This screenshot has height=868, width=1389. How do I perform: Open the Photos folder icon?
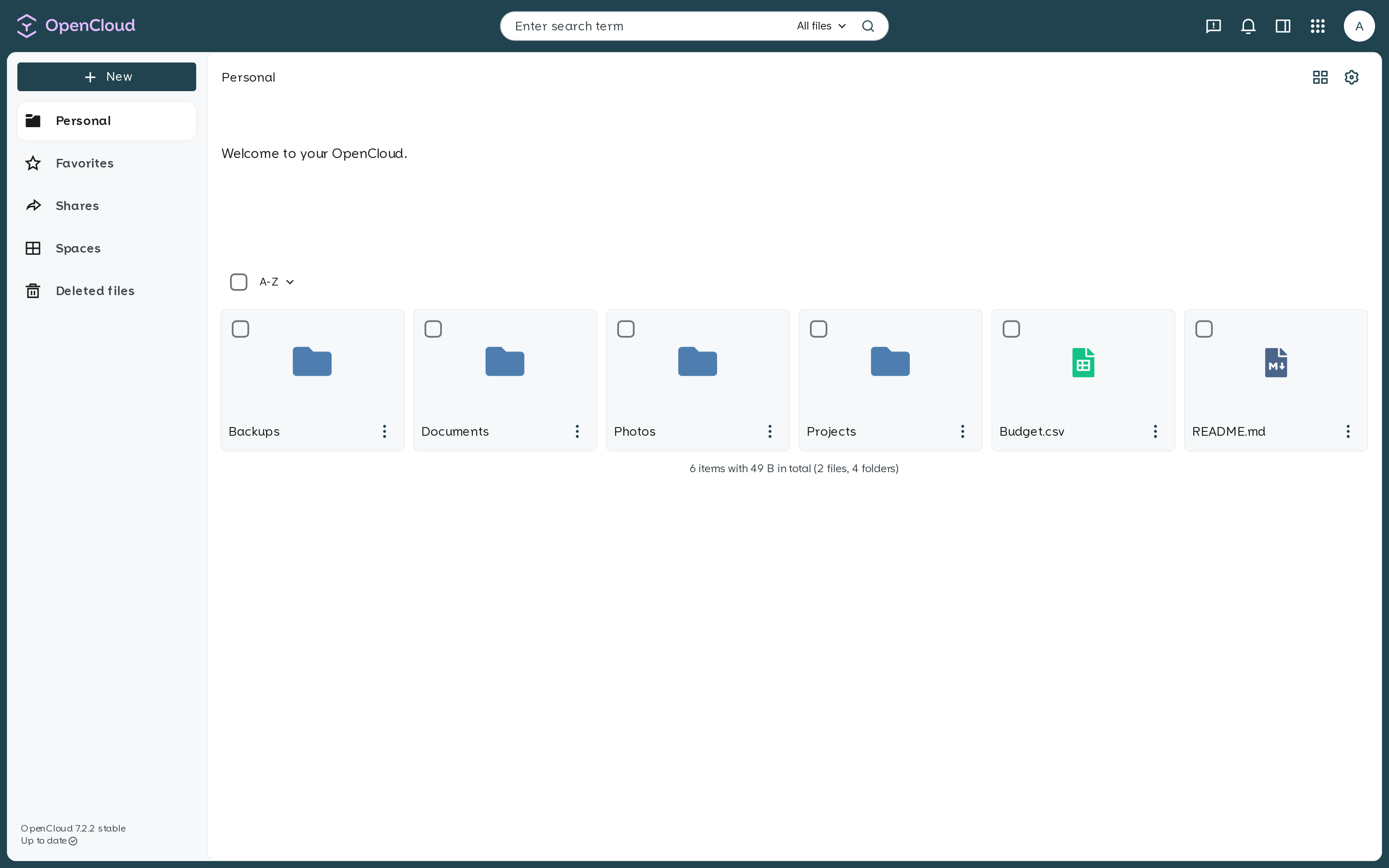[x=698, y=361]
